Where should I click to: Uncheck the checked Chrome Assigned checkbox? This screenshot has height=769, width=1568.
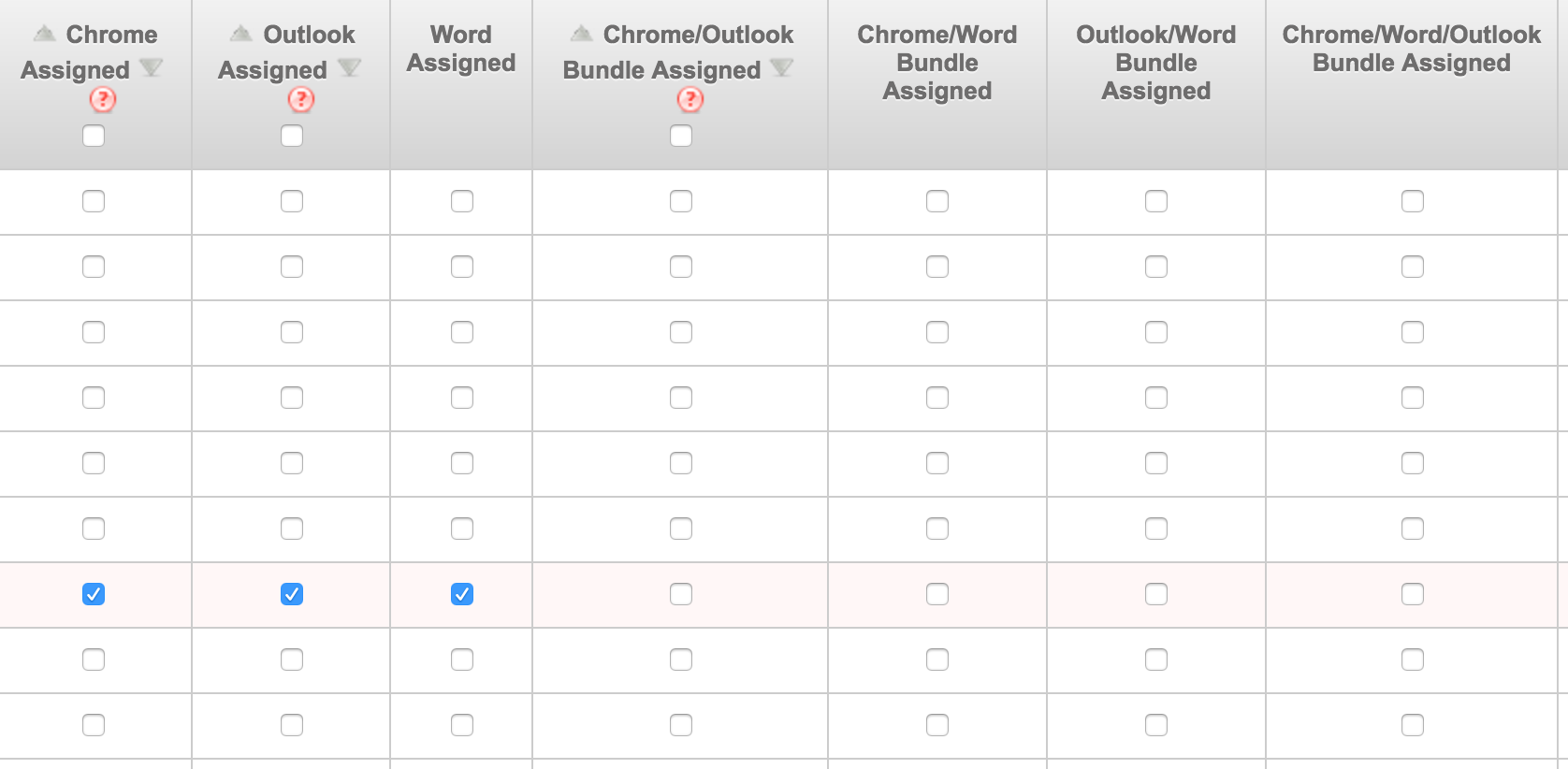tap(94, 594)
